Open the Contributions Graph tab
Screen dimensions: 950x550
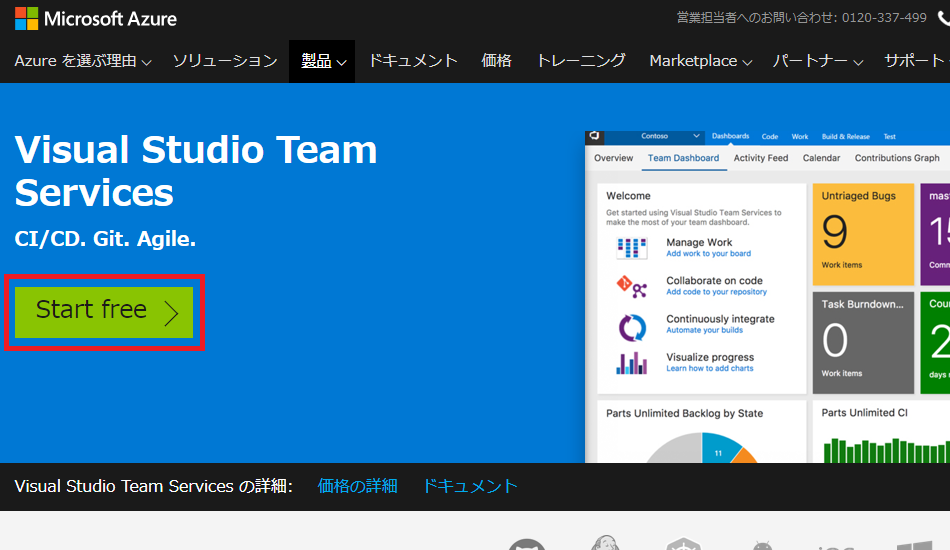[x=897, y=158]
